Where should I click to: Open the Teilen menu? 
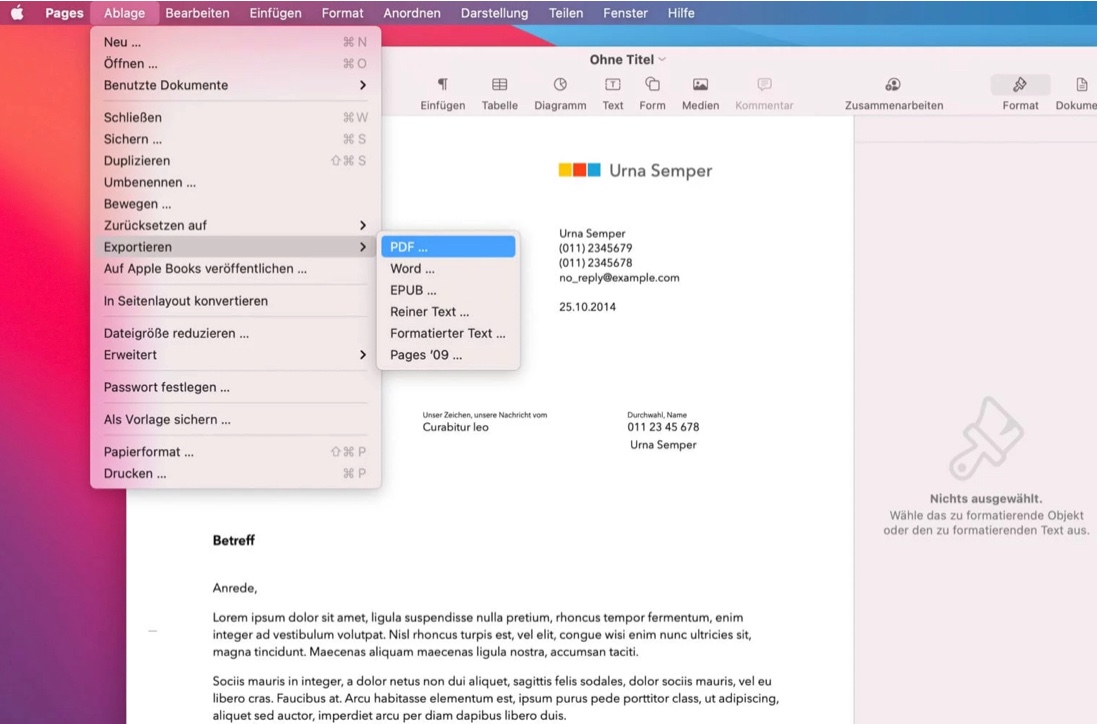[x=565, y=13]
